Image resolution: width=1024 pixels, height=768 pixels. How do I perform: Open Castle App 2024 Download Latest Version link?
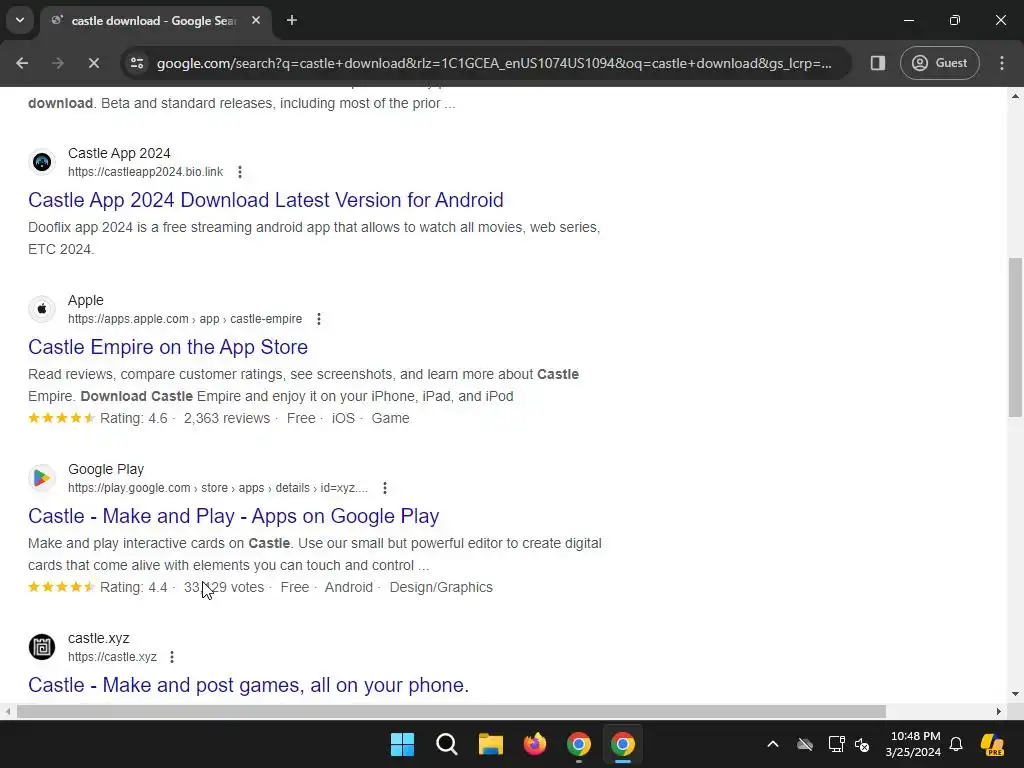[266, 200]
